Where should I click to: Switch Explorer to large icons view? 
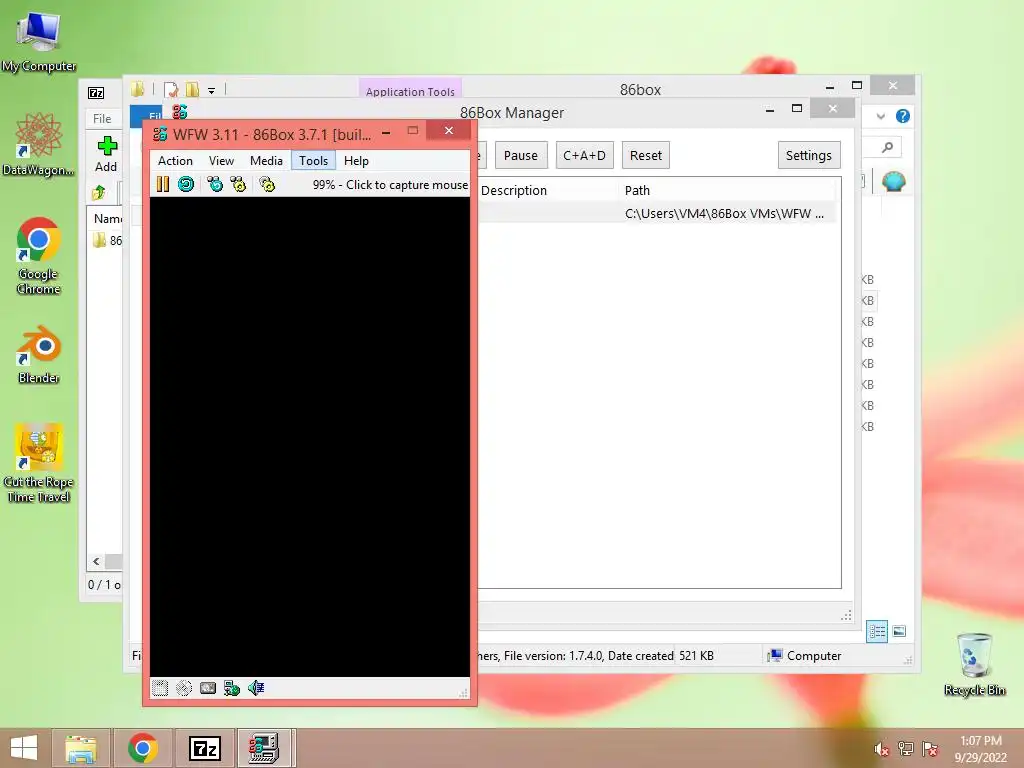click(x=899, y=631)
